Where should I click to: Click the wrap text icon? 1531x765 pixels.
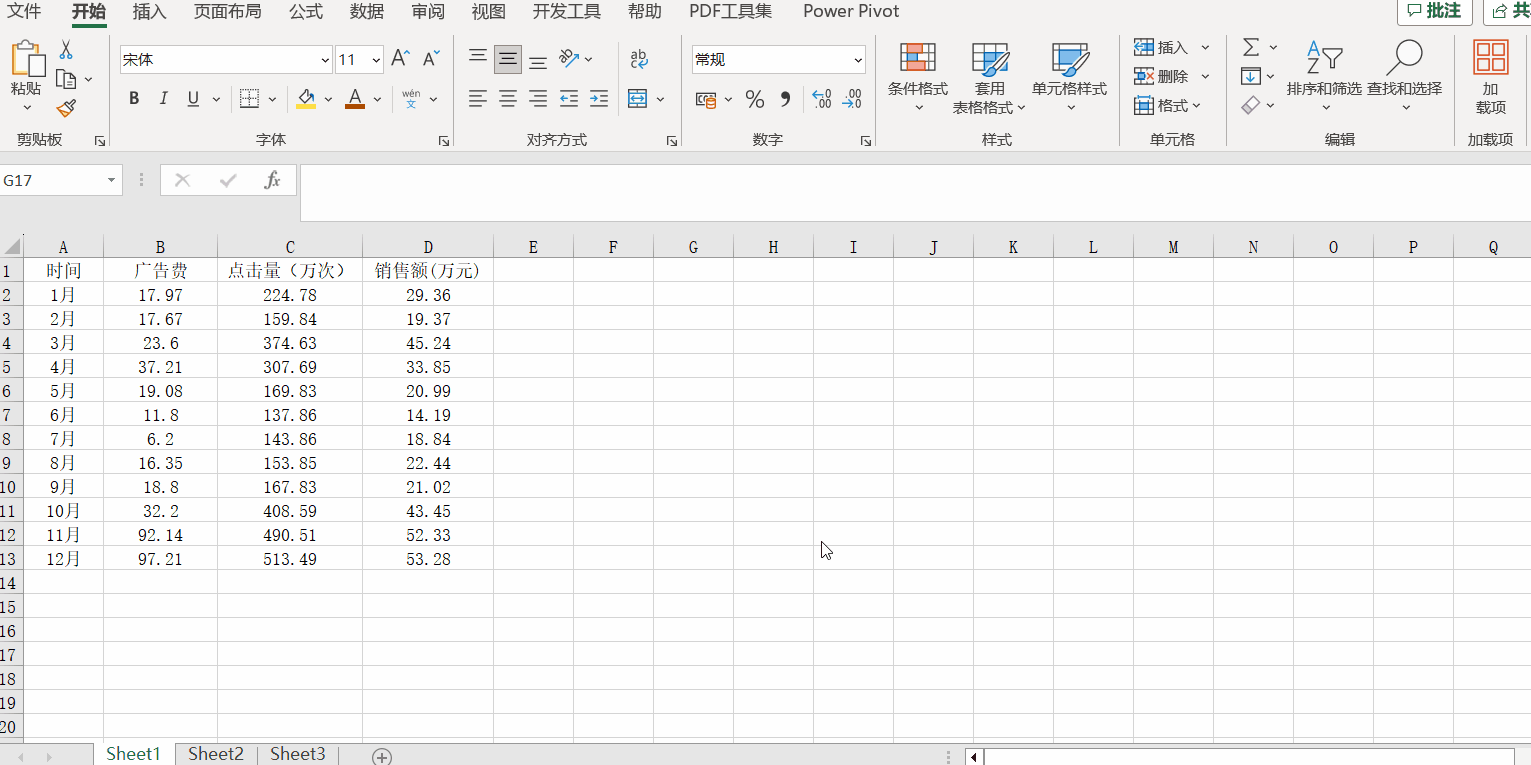639,59
